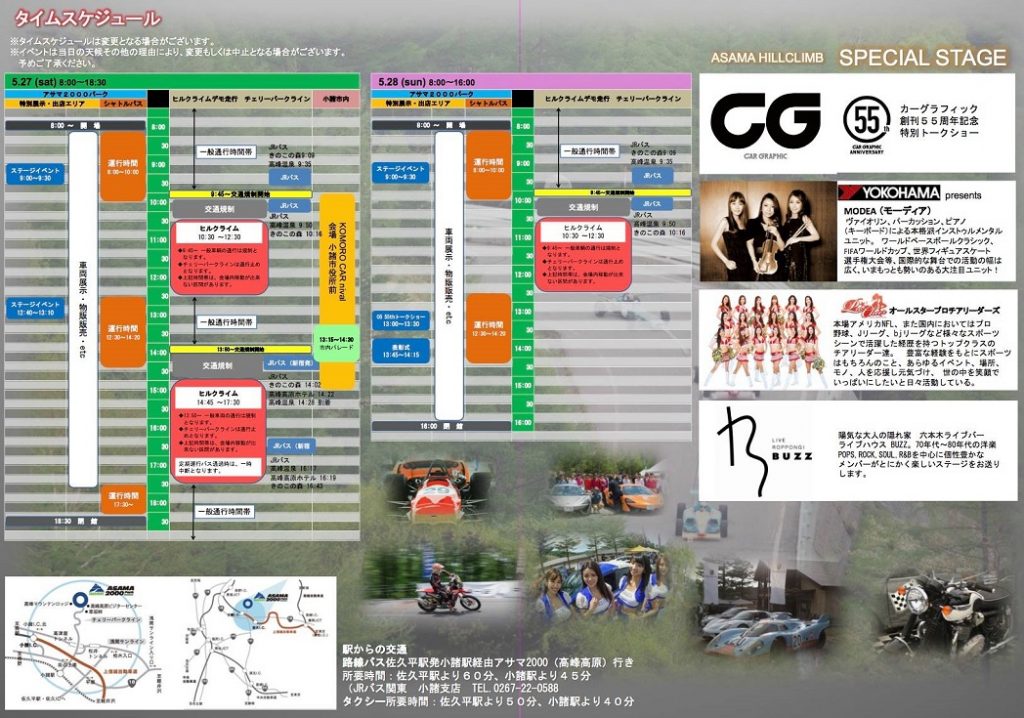The width and height of the screenshot is (1024, 718).
Task: Click Saturday's 一般通行時間帯 label near 8:30
Action: coord(226,152)
